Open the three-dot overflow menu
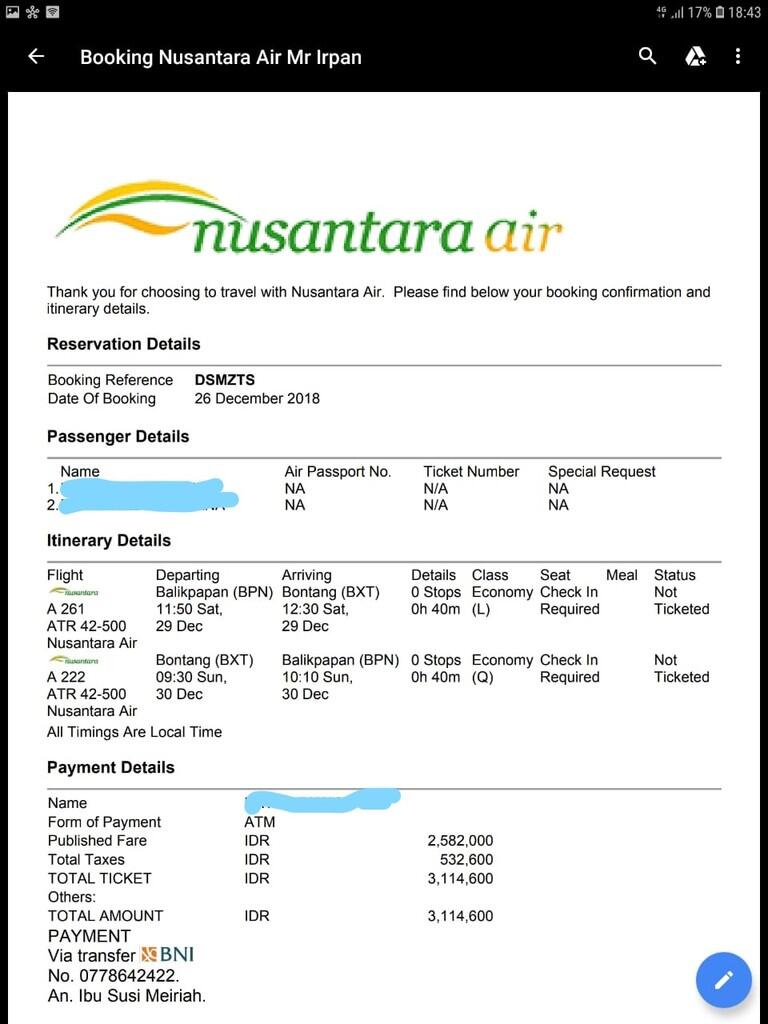The height and width of the screenshot is (1024, 768). [738, 56]
